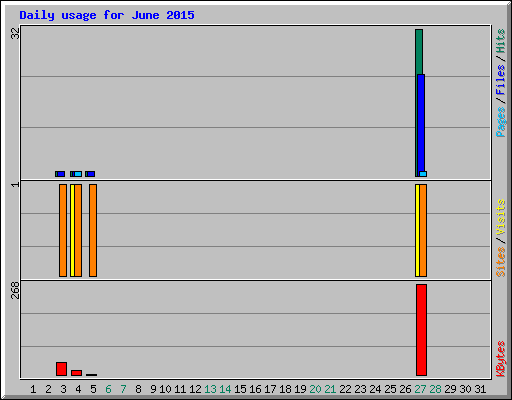
Task: Click the red KBytes bar on day 27
Action: point(421,330)
